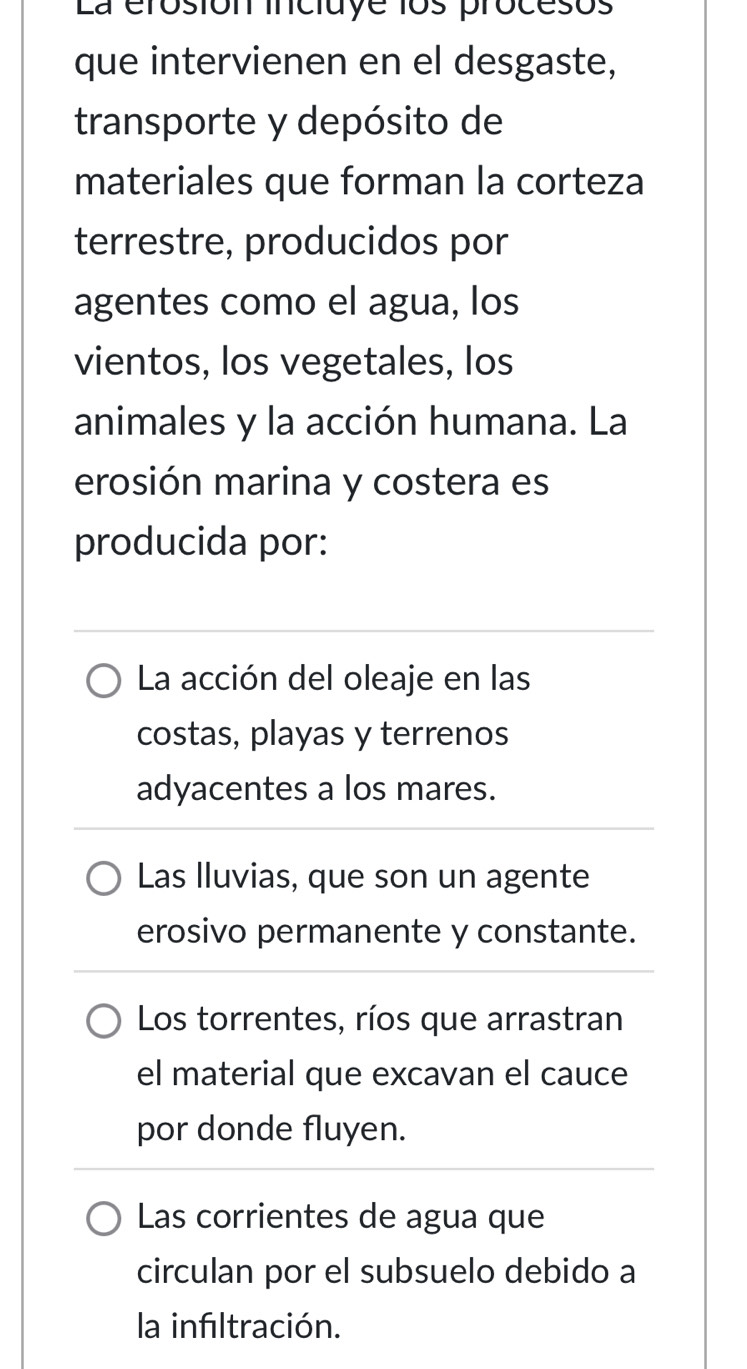Image resolution: width=747 pixels, height=1369 pixels.
Task: Click the answer text "Las lluvias, que son un agente"
Action: pyautogui.click(x=364, y=877)
